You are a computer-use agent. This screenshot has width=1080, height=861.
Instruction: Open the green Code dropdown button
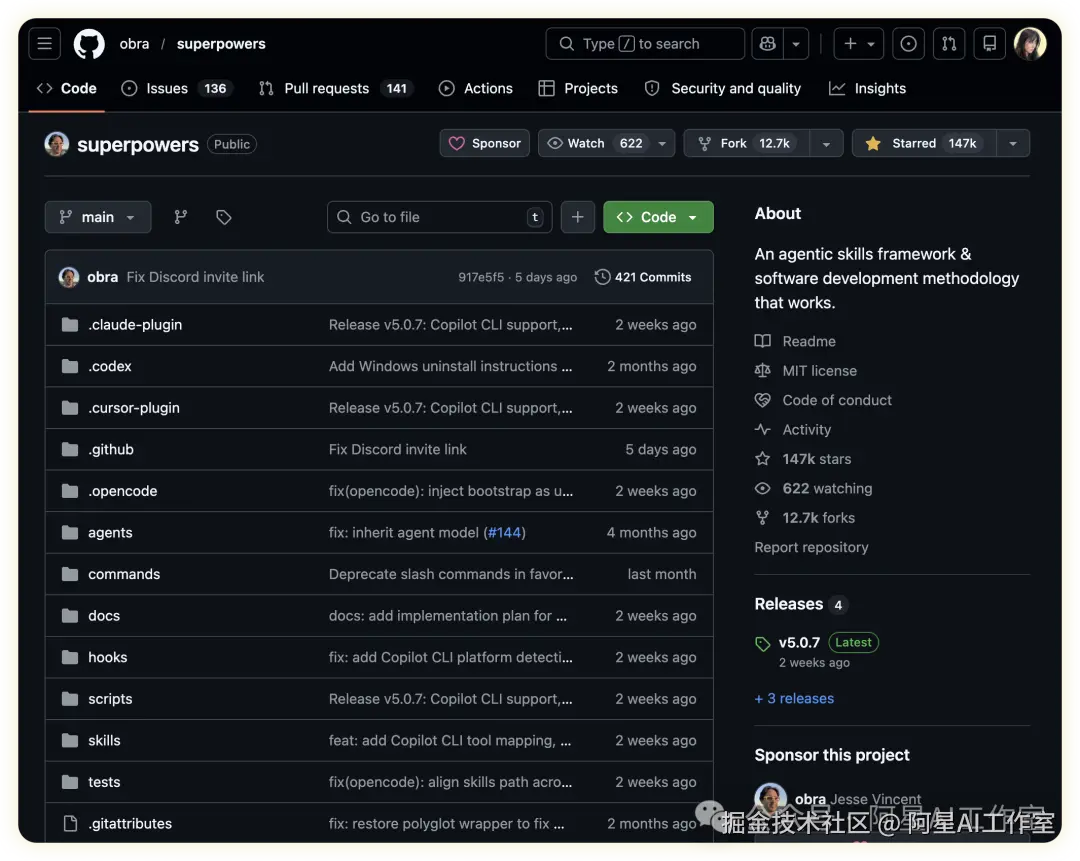(658, 217)
